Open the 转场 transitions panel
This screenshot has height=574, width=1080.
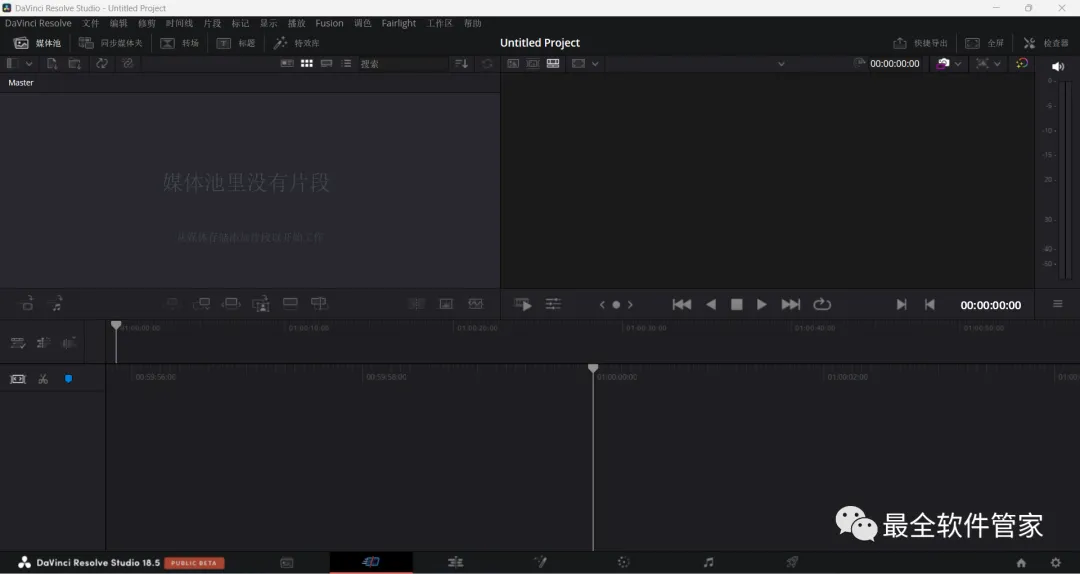click(179, 43)
